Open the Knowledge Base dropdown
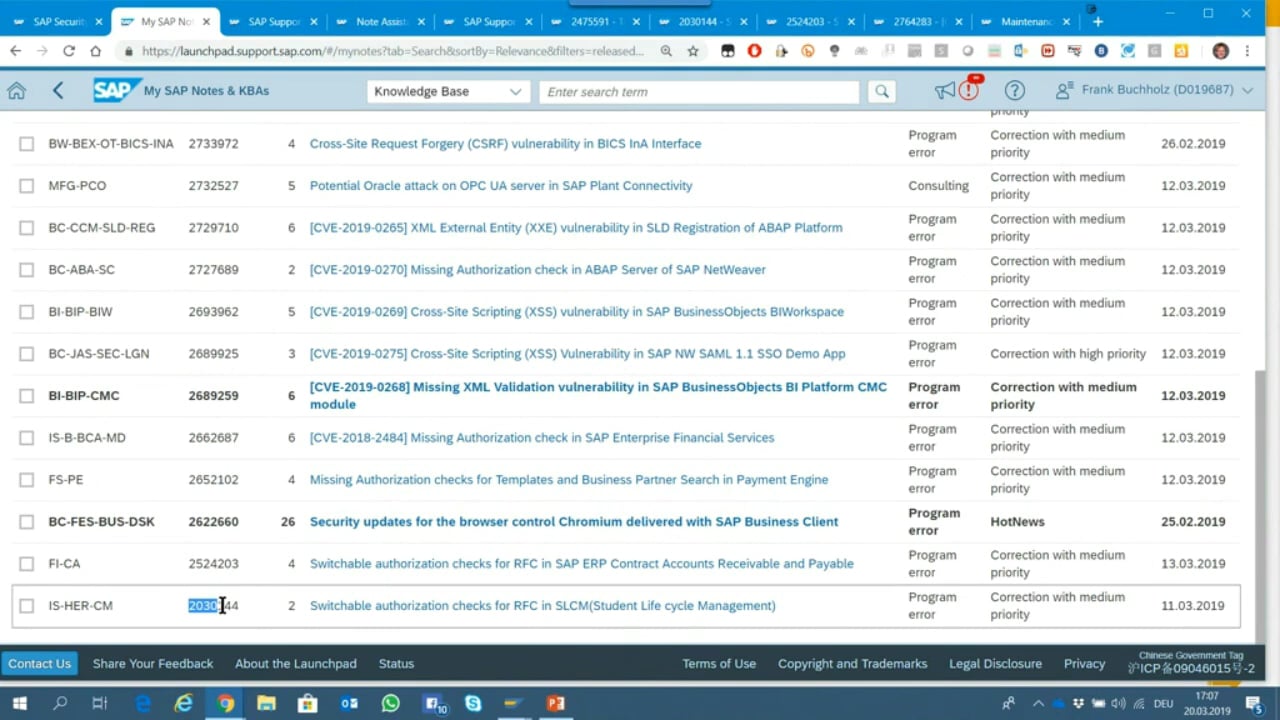 tap(448, 91)
